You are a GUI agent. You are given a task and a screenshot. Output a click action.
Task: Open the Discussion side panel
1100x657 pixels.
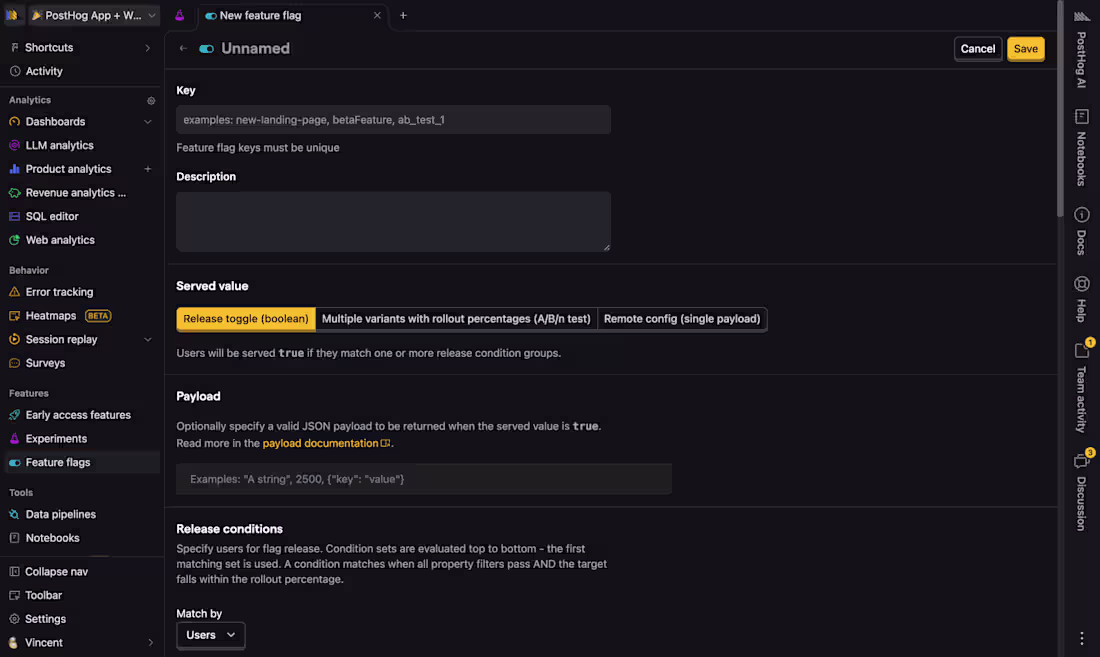(1081, 490)
